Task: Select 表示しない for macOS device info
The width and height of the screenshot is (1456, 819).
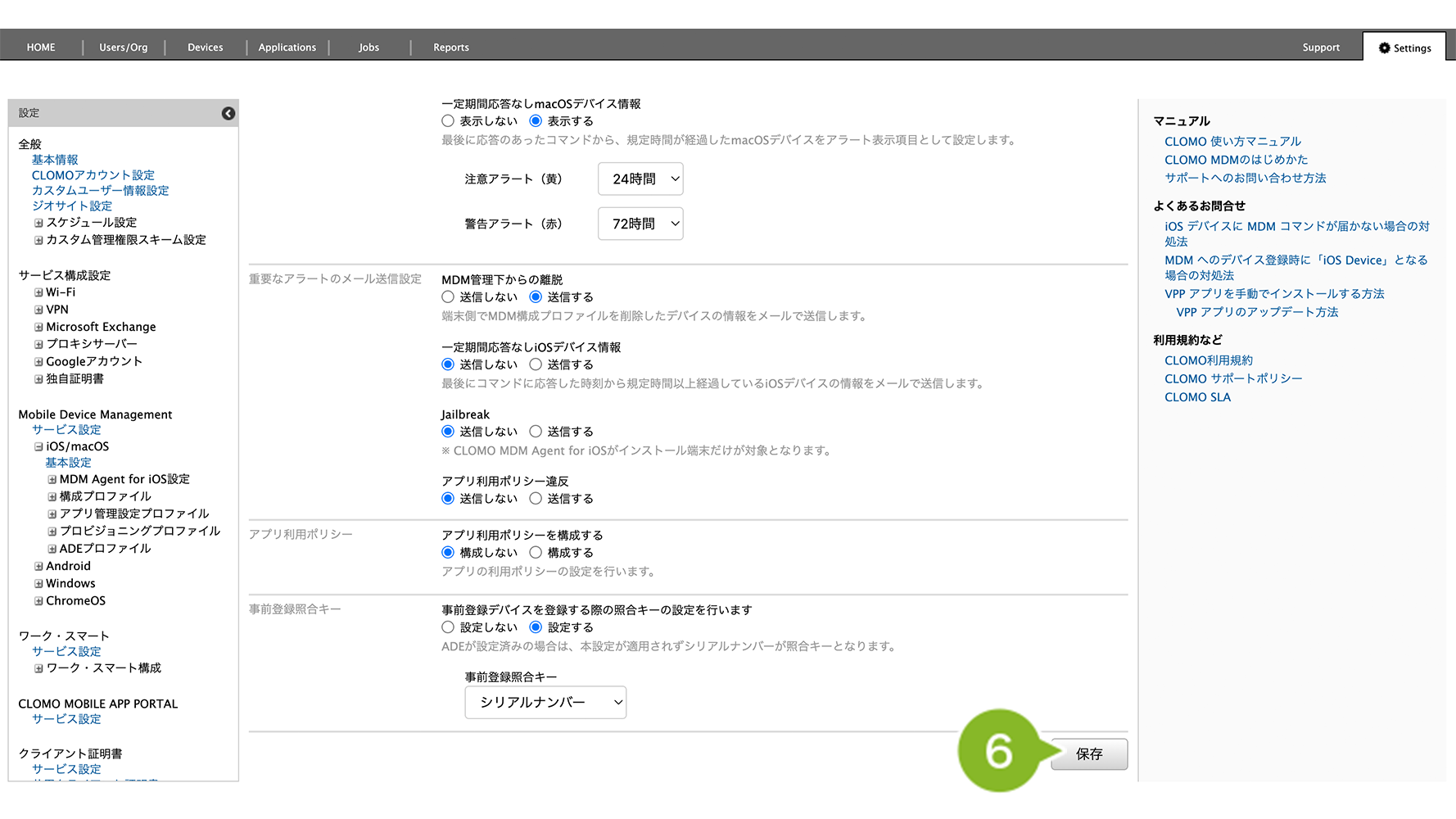Action: pos(448,121)
